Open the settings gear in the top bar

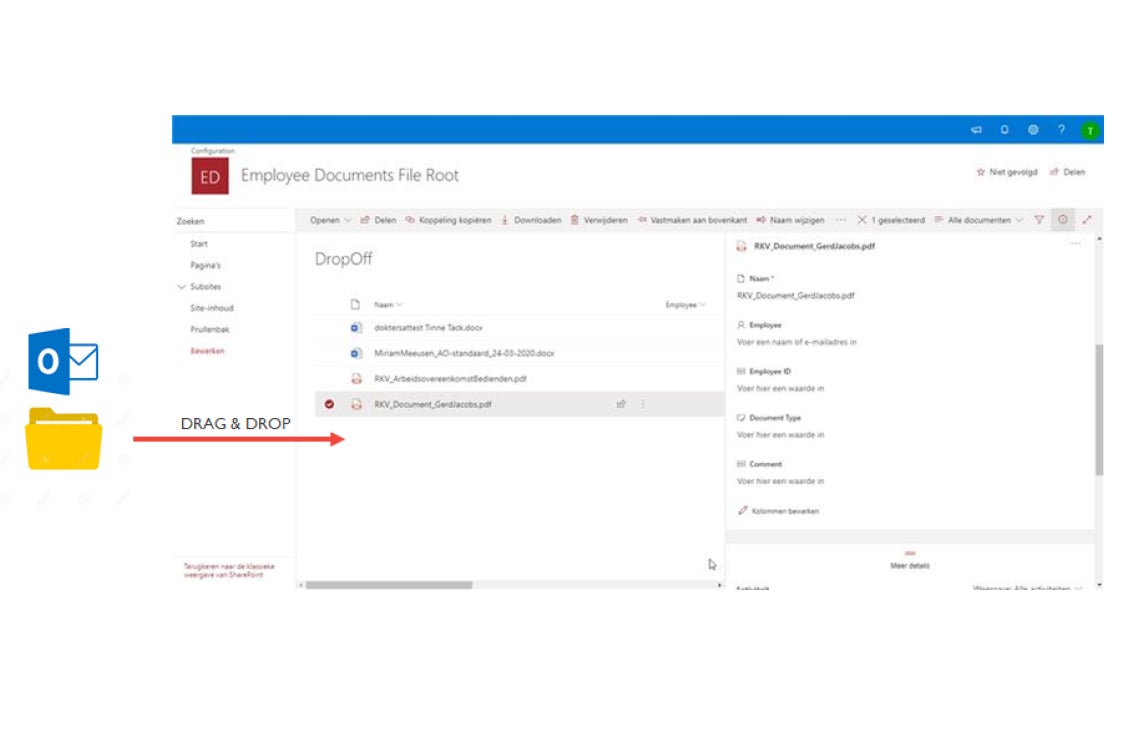[x=1033, y=130]
